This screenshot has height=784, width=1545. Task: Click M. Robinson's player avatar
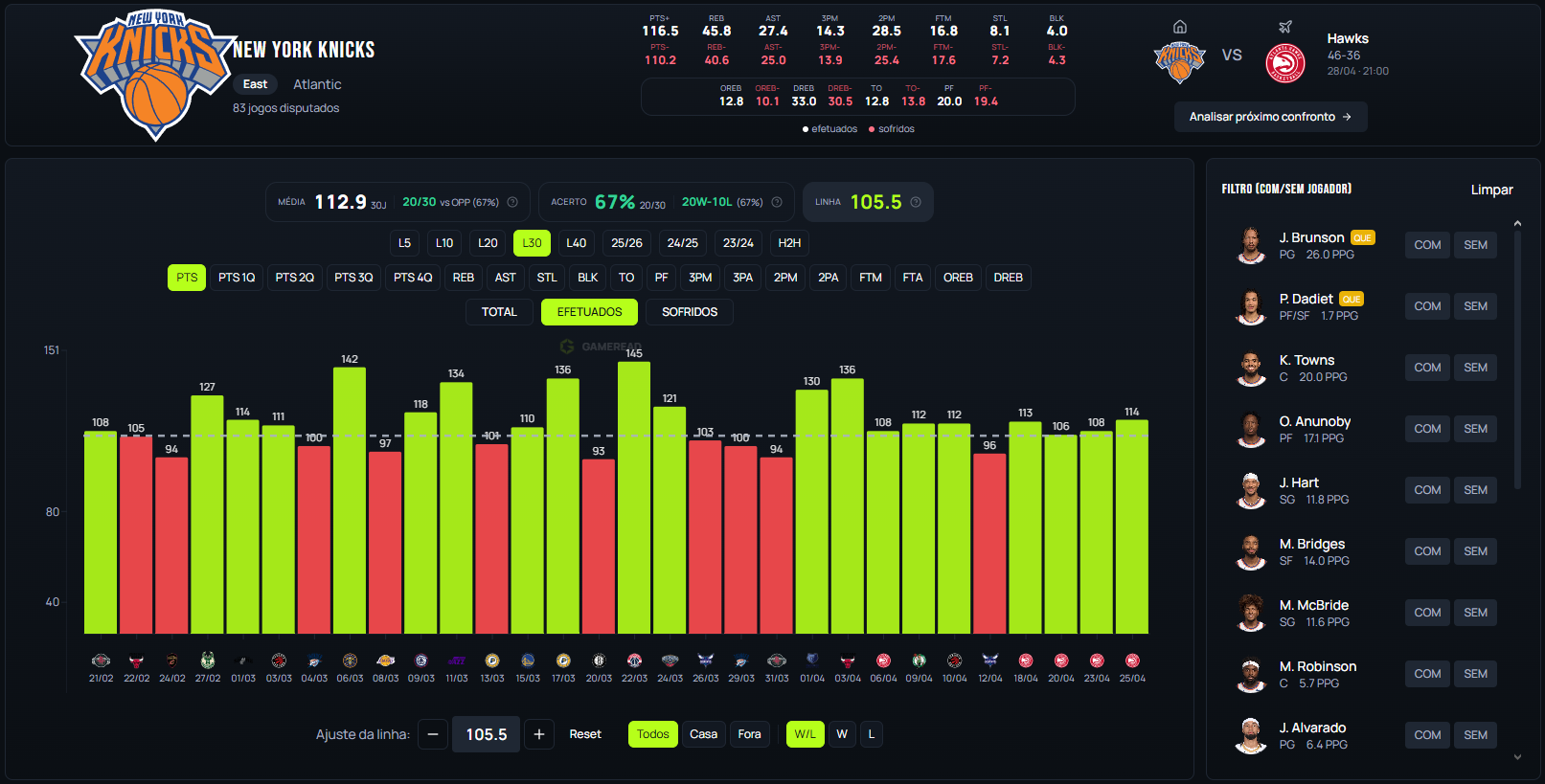[1251, 674]
